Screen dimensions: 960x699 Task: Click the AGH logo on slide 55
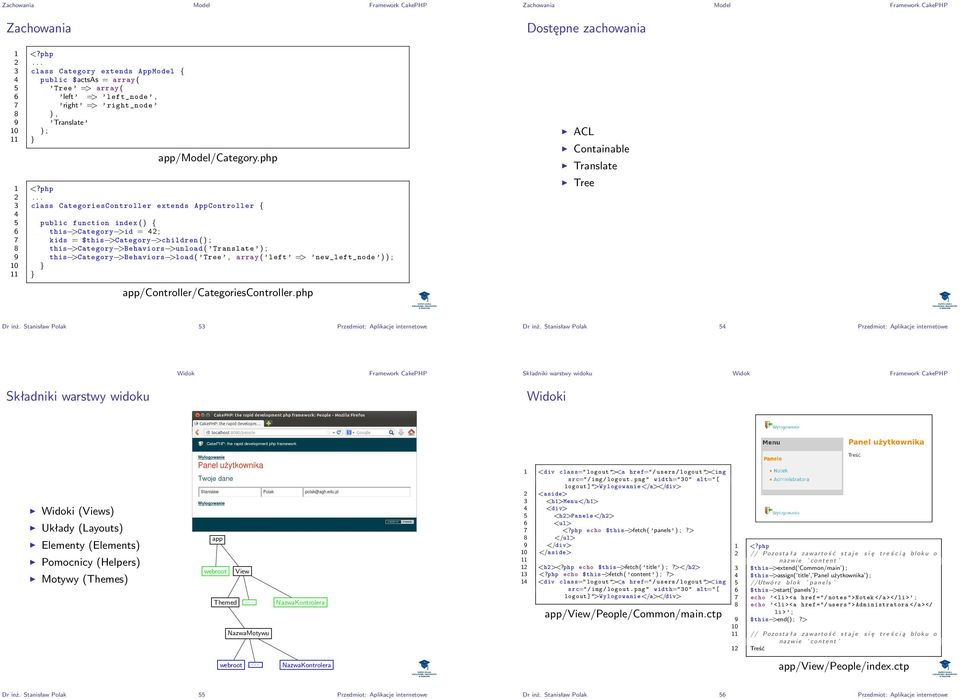[x=424, y=668]
